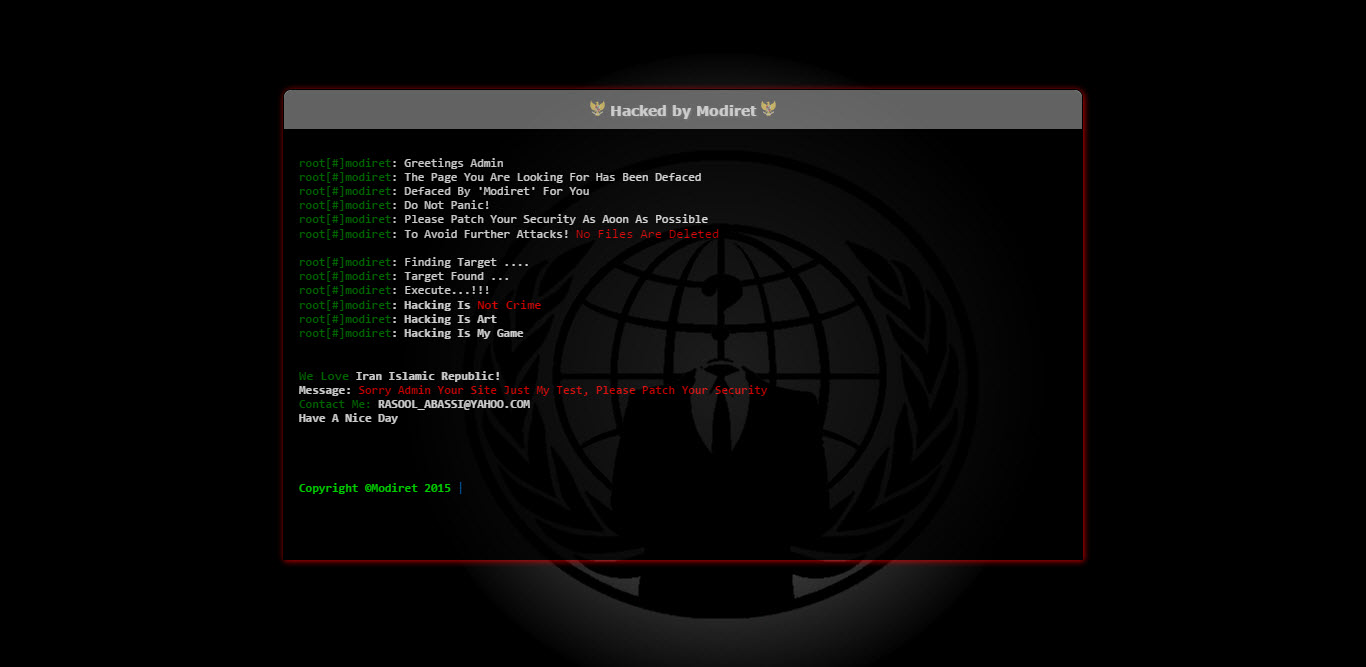The width and height of the screenshot is (1366, 667).
Task: Click the 'Execute...!!!' line
Action: point(447,290)
